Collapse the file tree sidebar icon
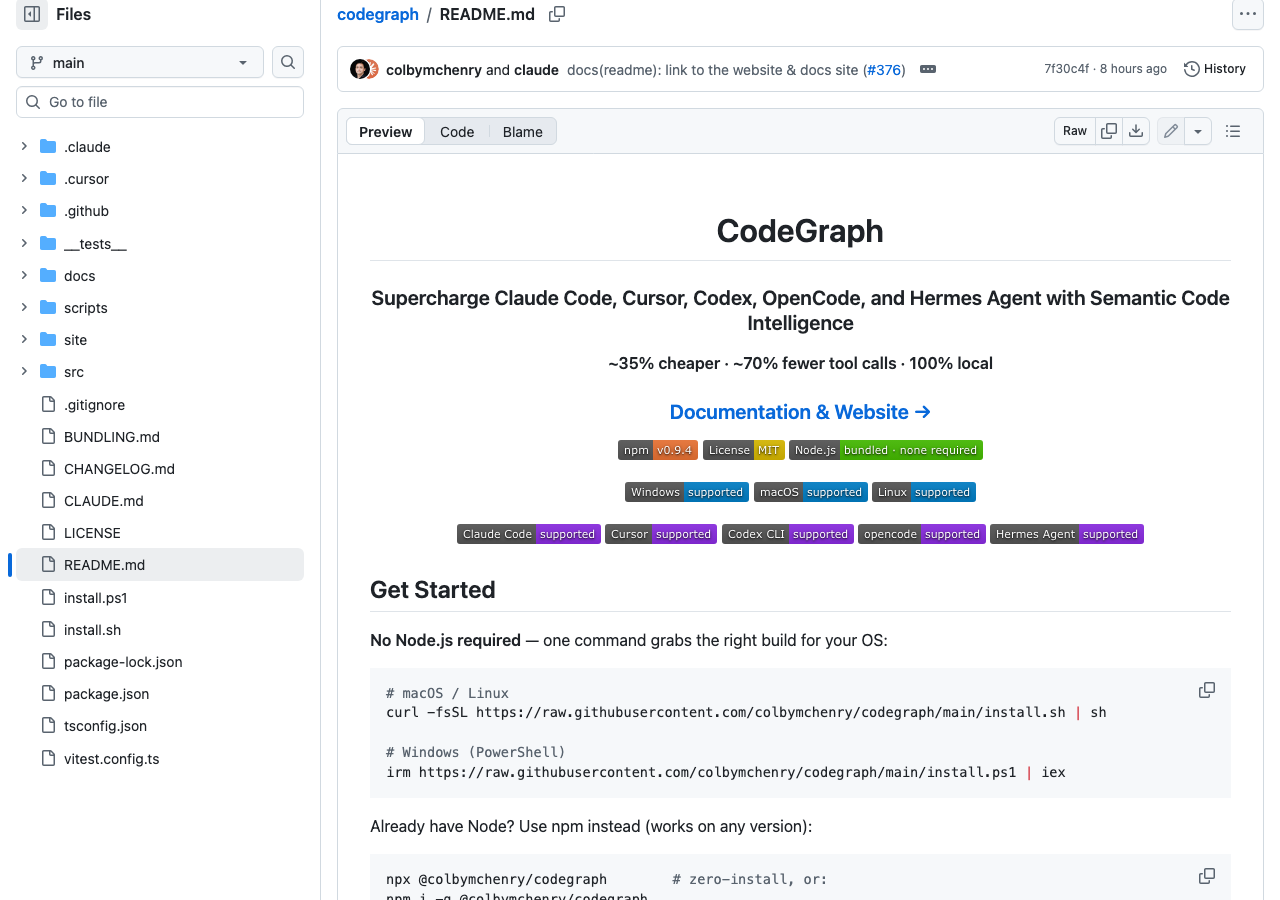The width and height of the screenshot is (1280, 900). point(32,14)
